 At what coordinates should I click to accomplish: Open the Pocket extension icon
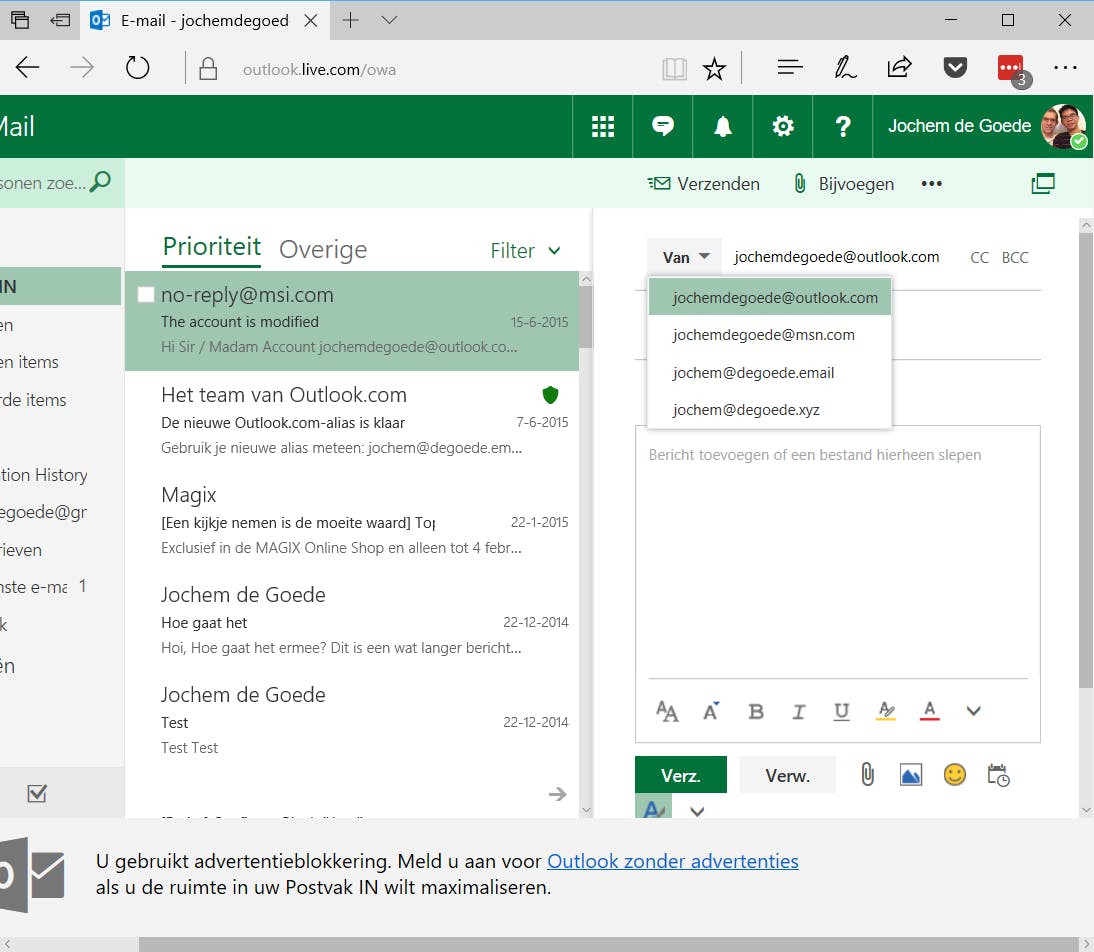pos(954,68)
